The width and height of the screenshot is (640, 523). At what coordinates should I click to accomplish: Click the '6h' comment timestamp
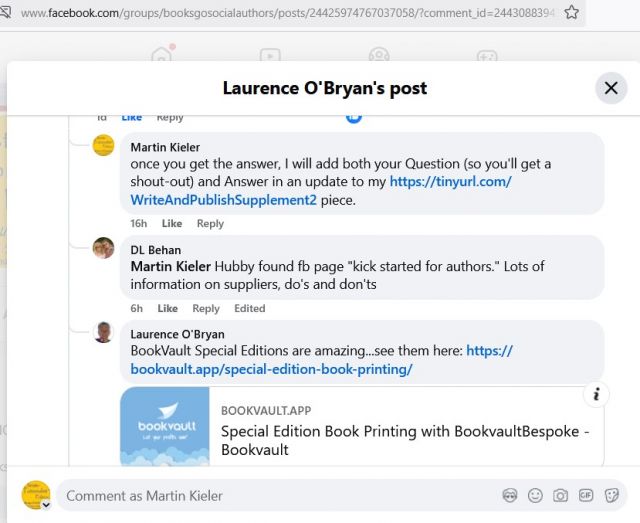(136, 308)
